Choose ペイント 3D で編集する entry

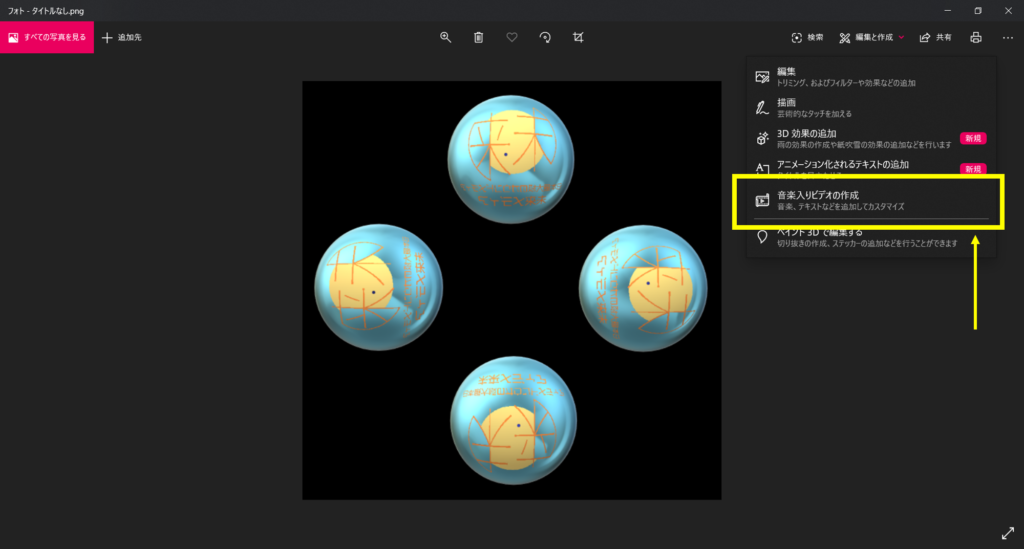coord(871,238)
